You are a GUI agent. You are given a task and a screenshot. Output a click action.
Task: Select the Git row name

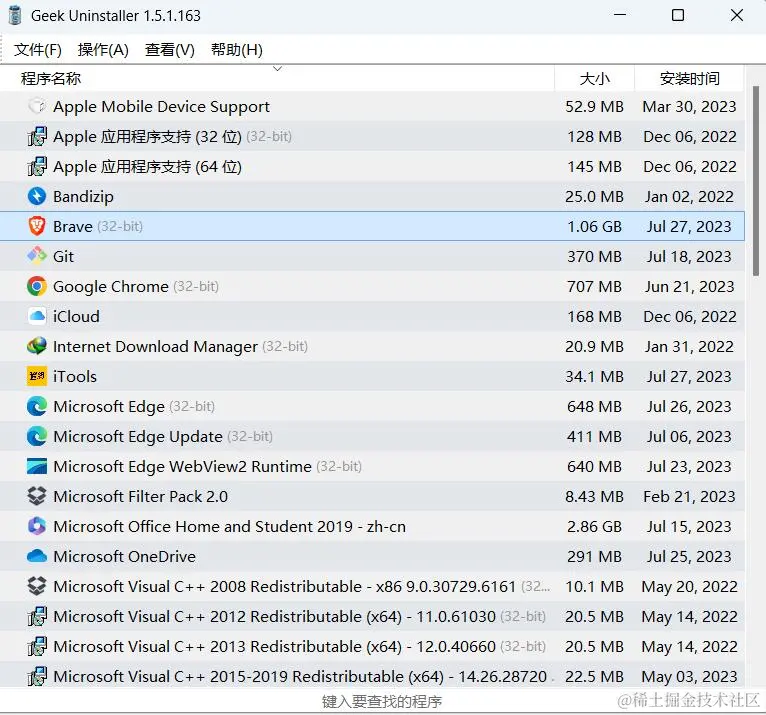tap(64, 256)
